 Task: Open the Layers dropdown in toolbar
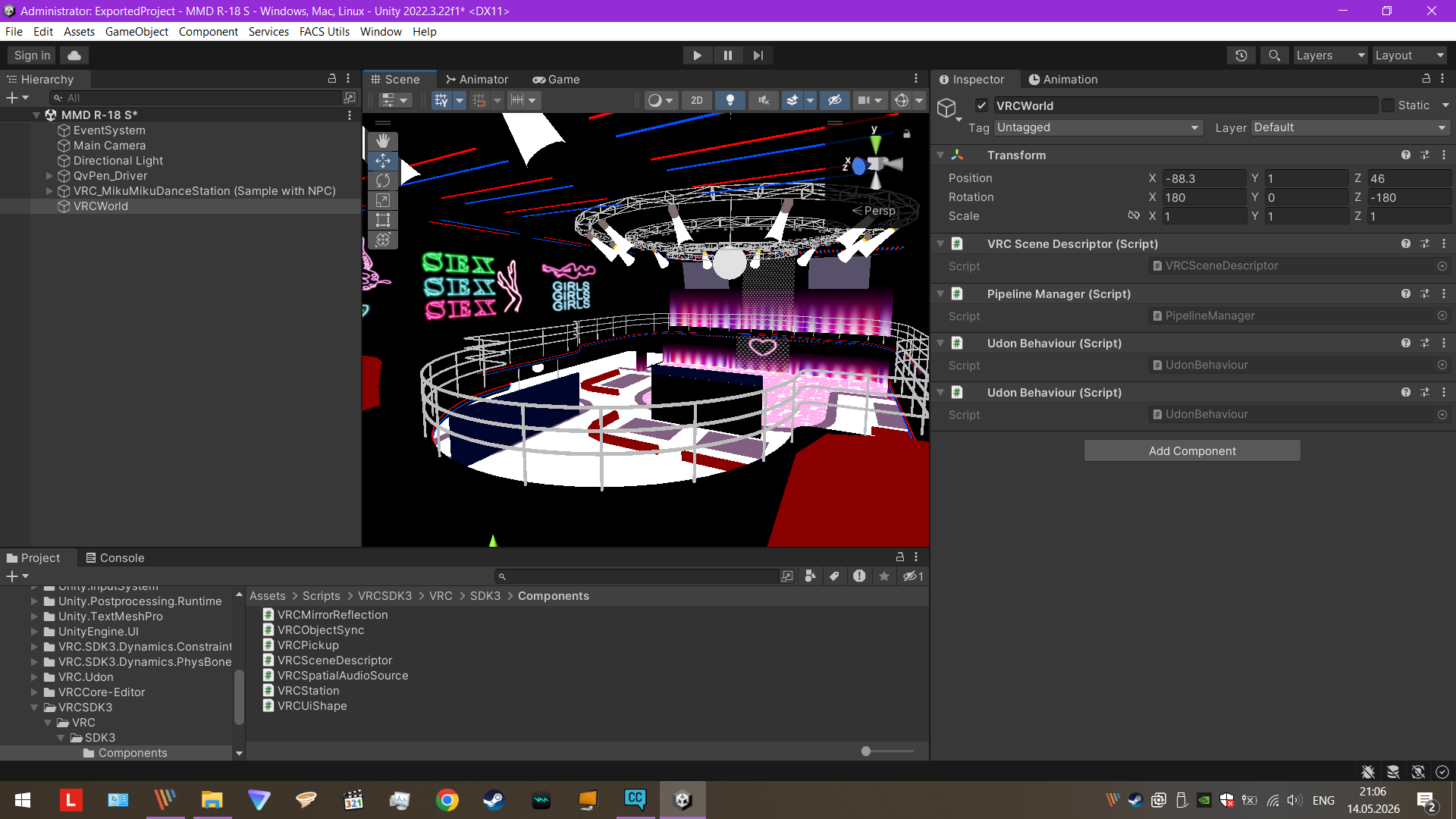coord(1330,55)
